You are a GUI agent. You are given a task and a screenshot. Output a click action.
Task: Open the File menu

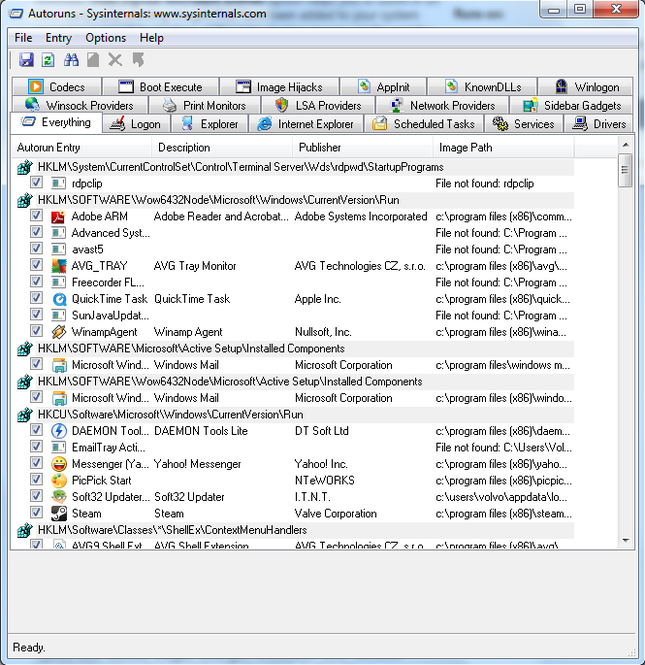[x=23, y=38]
